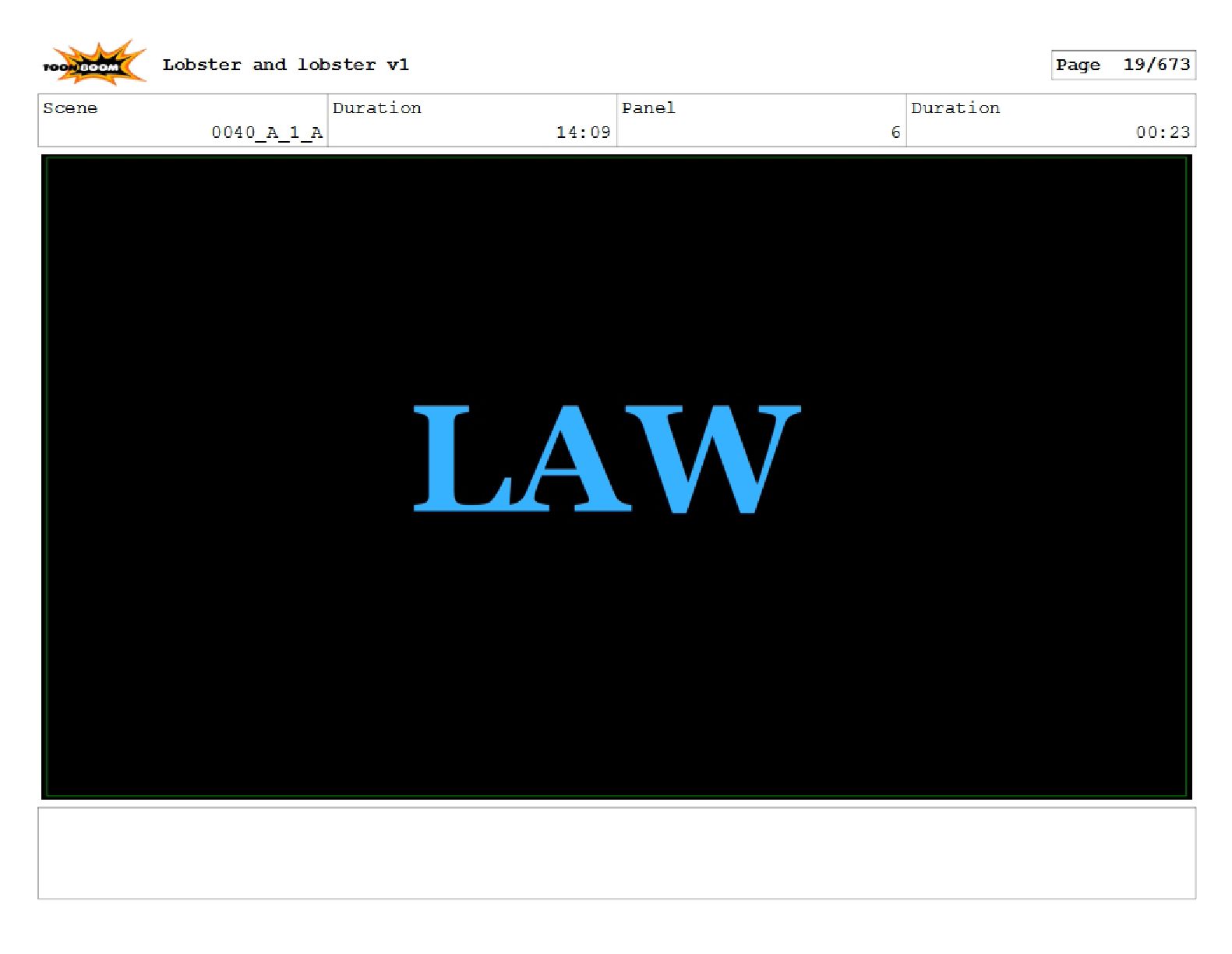Click the panel duration value '00:23'
1232x954 pixels.
(1163, 132)
